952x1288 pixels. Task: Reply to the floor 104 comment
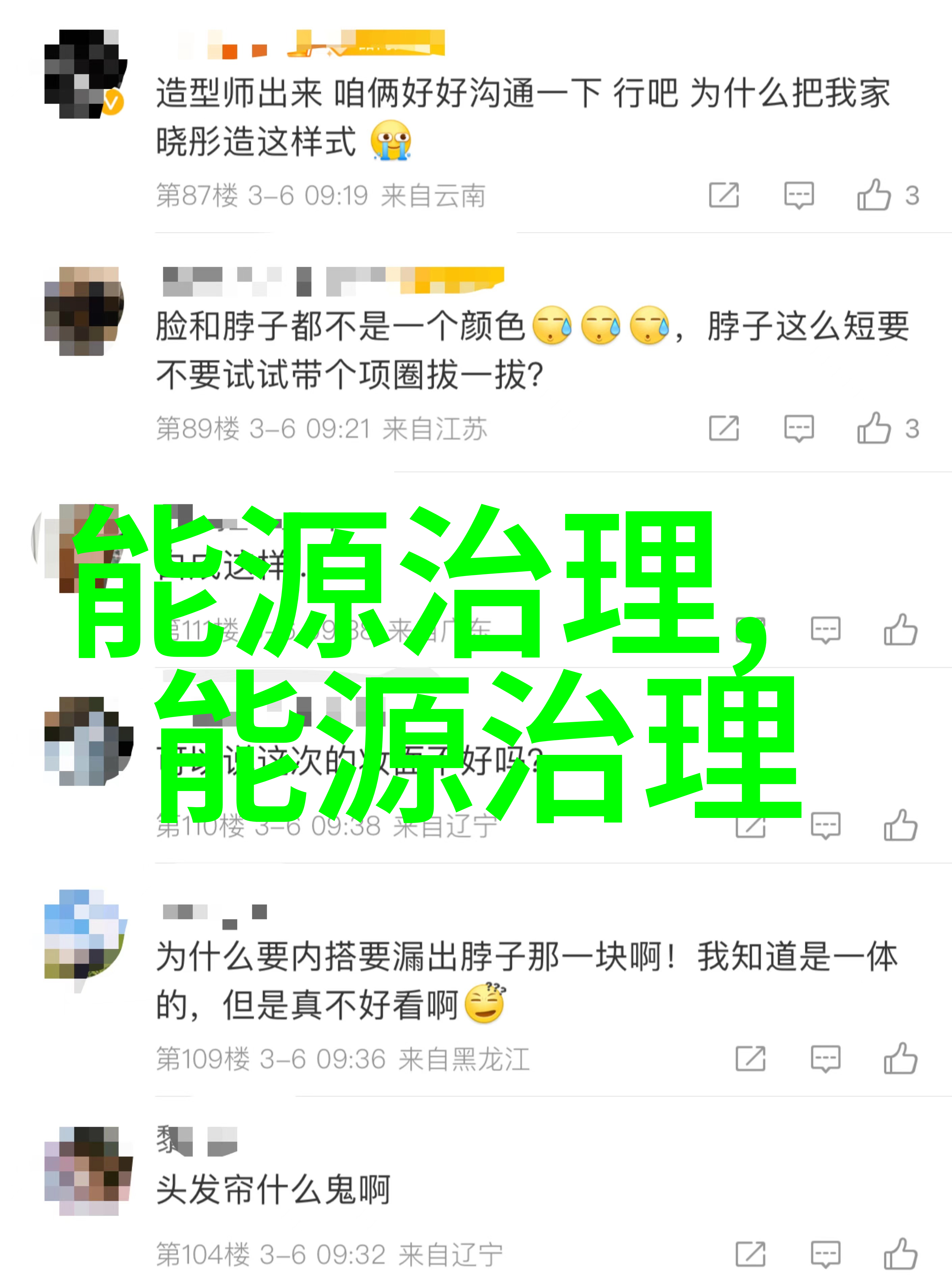click(825, 1255)
